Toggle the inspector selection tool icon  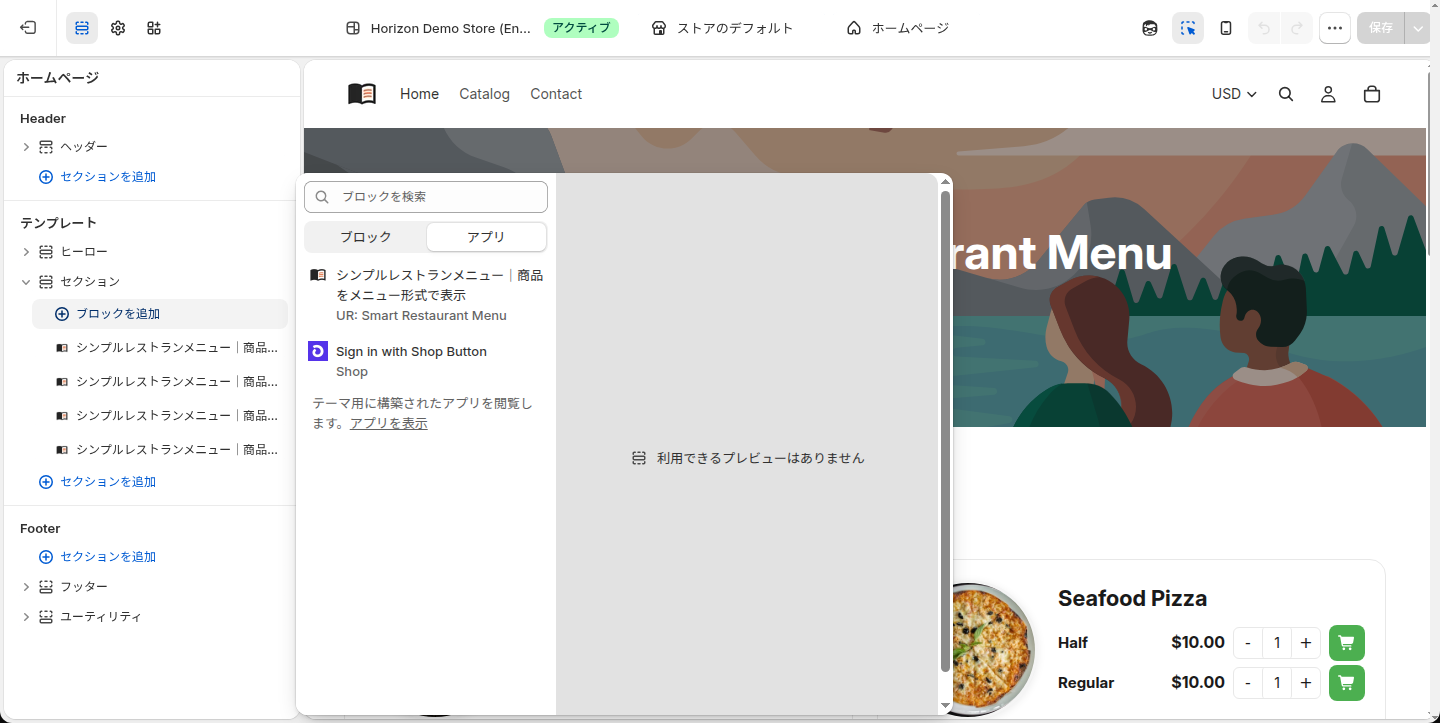[1188, 28]
